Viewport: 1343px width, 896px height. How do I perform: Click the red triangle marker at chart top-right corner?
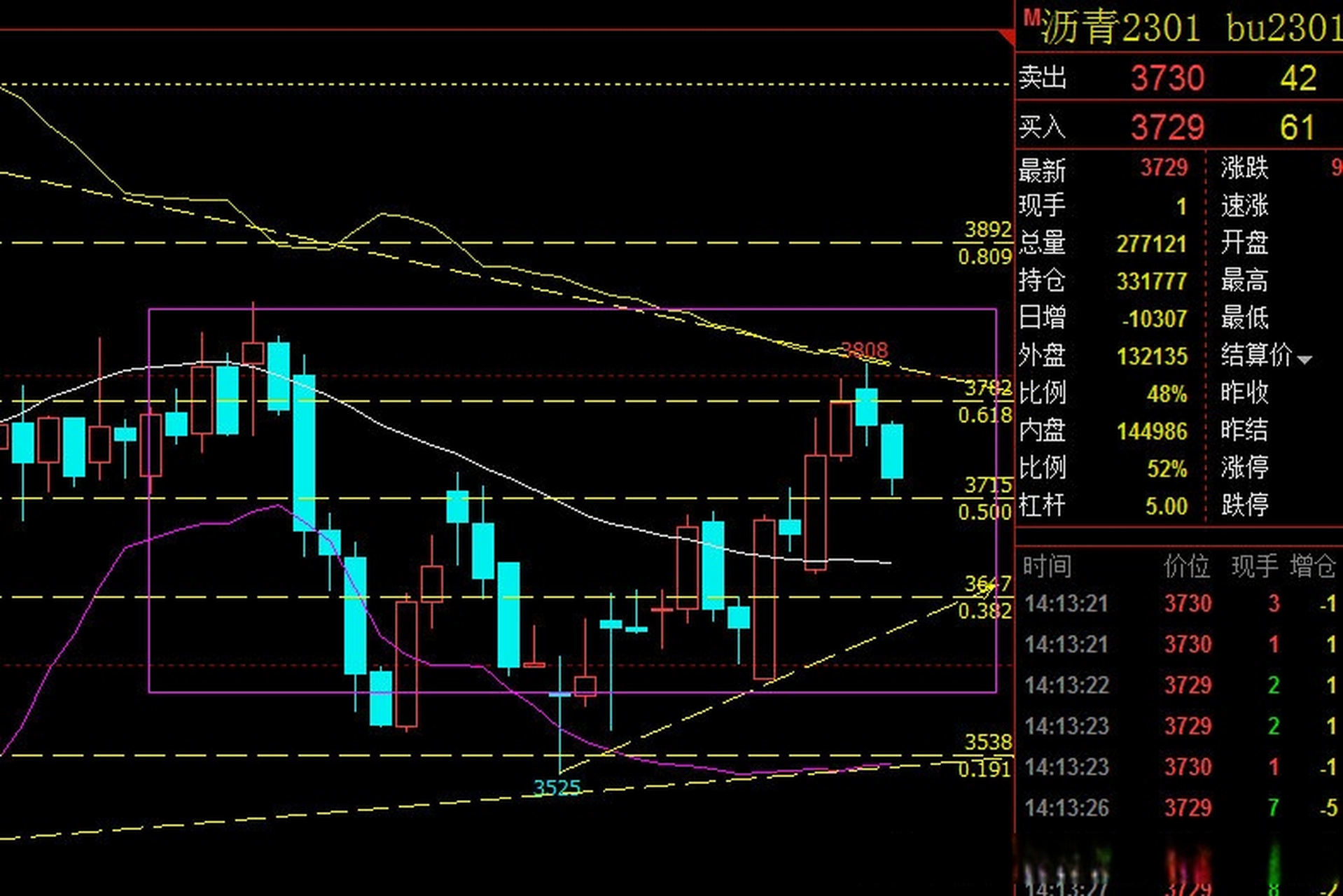click(1007, 36)
